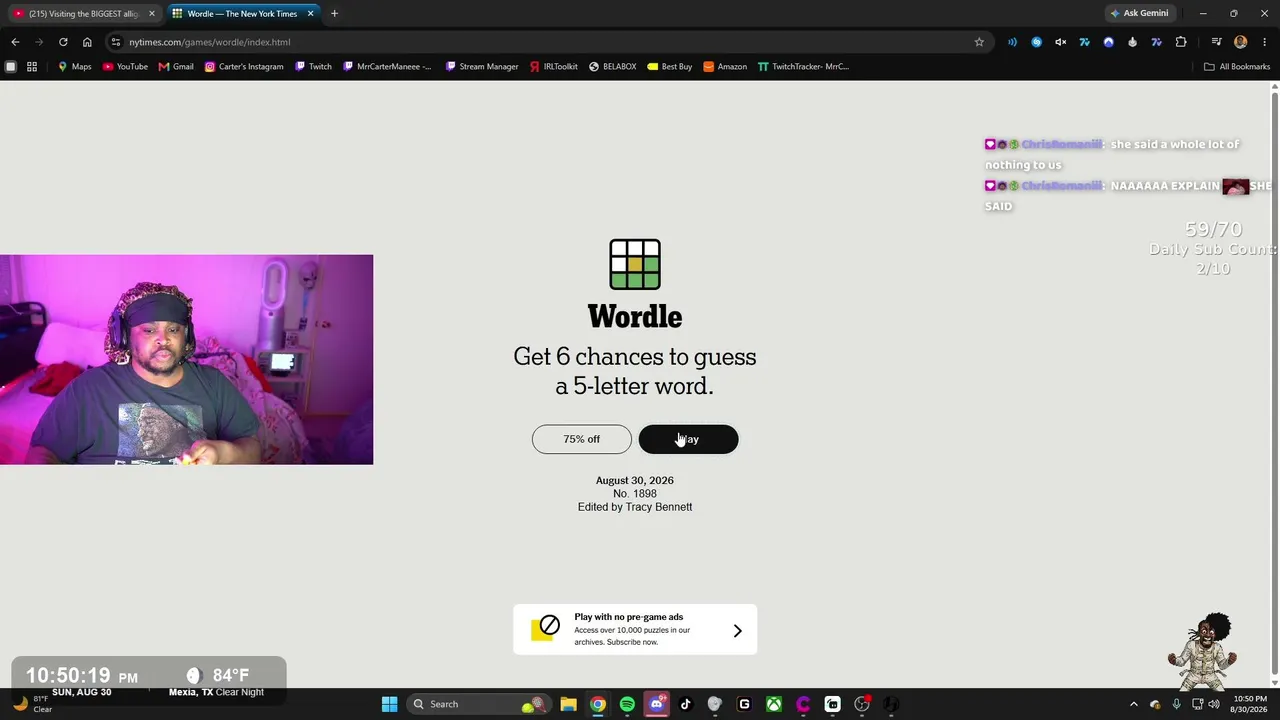The image size is (1280, 720).
Task: Open the YouTube bookmark
Action: [125, 67]
